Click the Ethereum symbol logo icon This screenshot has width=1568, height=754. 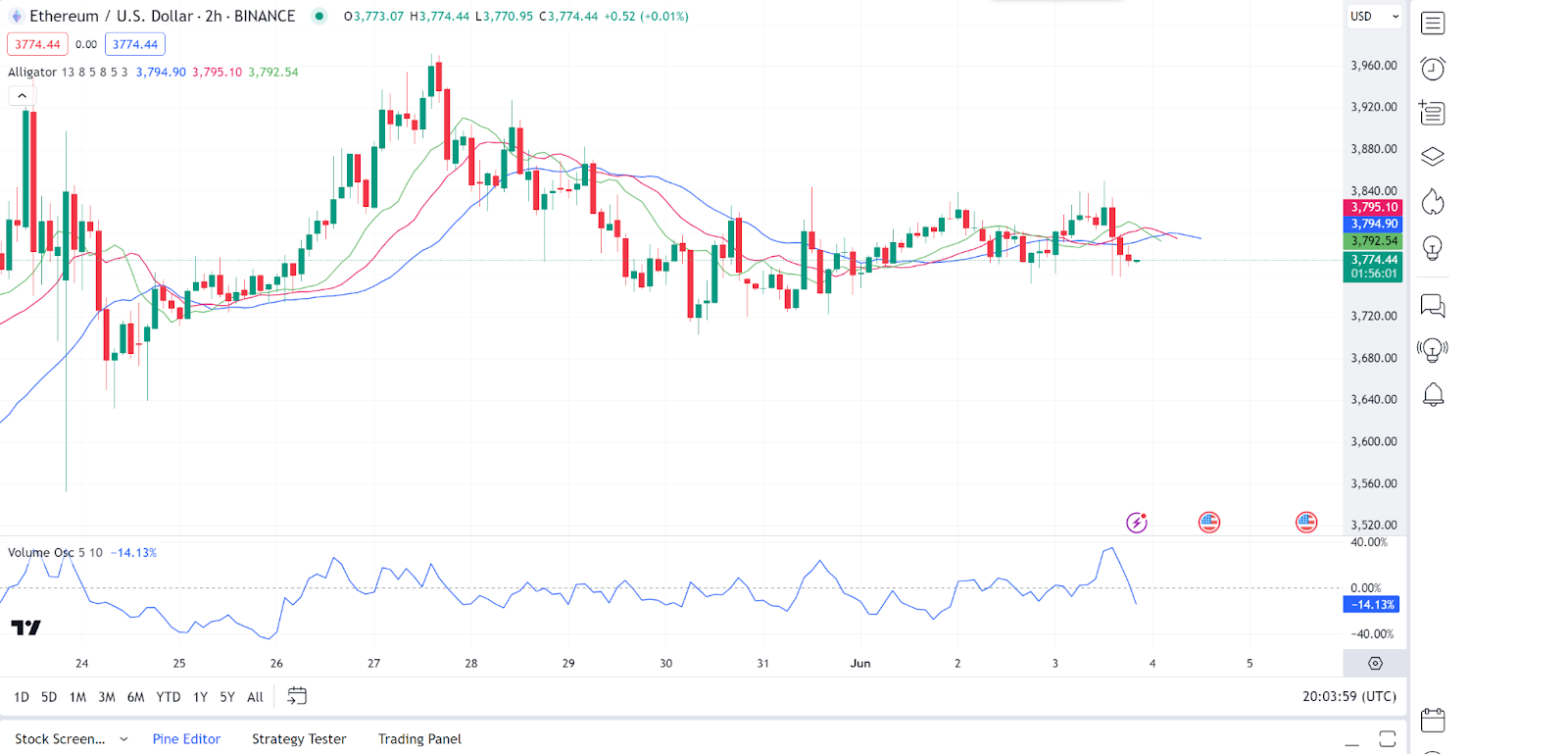[x=16, y=16]
